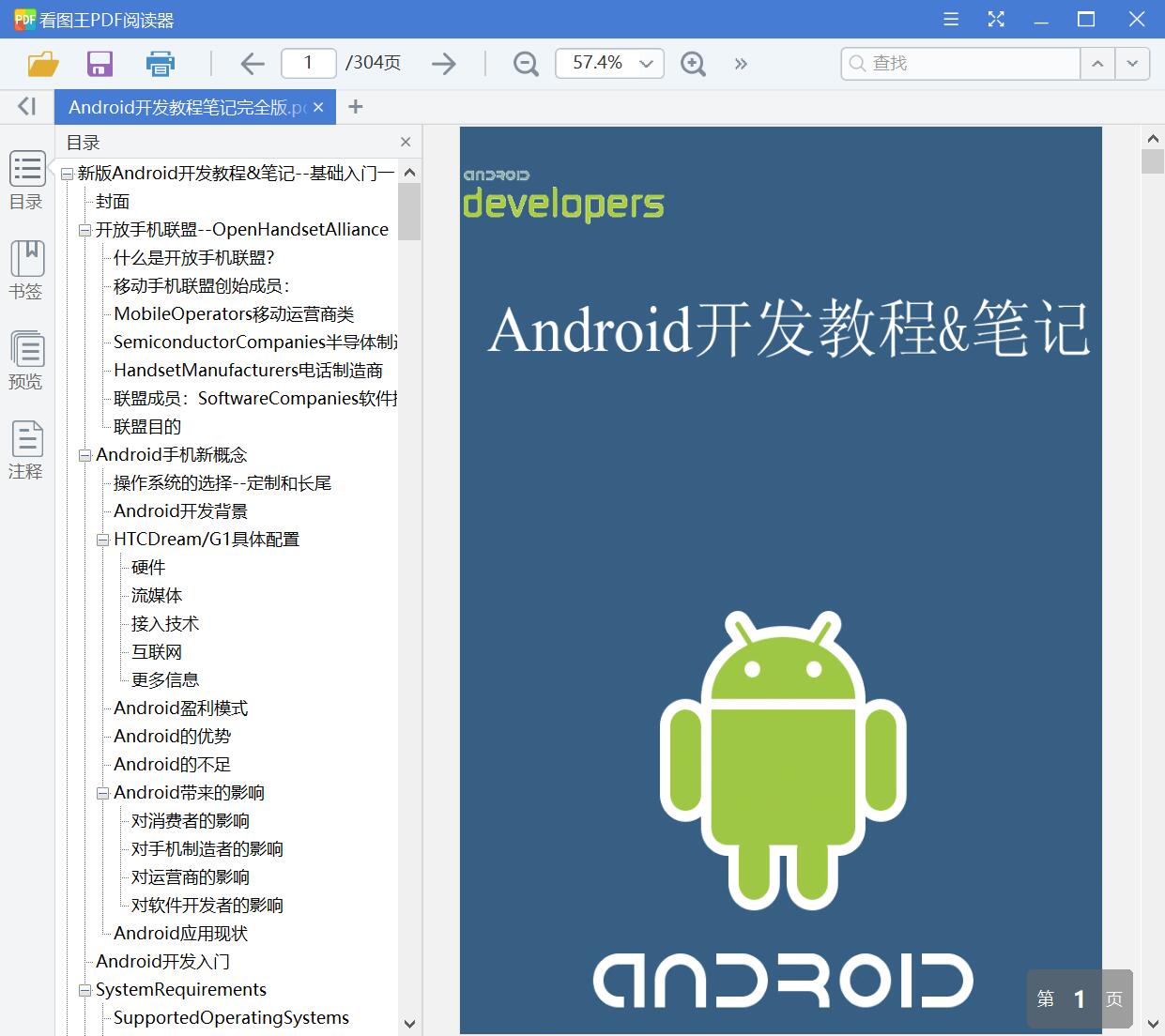Jump to the previous search result
The width and height of the screenshot is (1165, 1036).
1096,64
